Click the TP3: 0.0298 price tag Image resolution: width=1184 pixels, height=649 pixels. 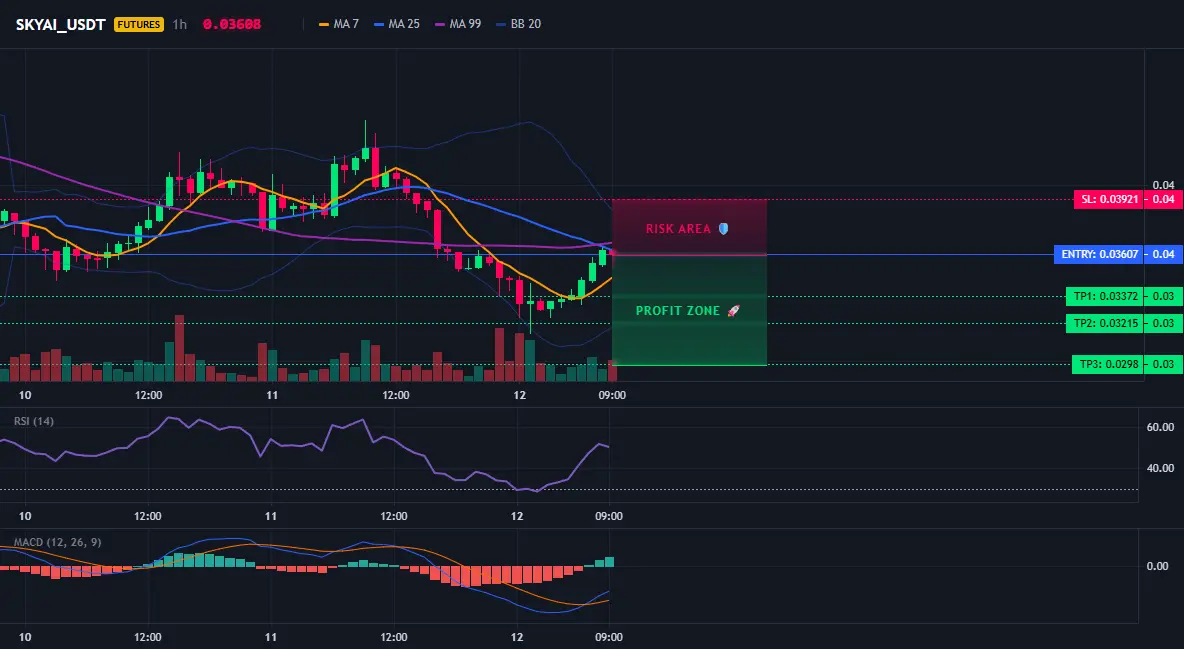click(x=1108, y=364)
